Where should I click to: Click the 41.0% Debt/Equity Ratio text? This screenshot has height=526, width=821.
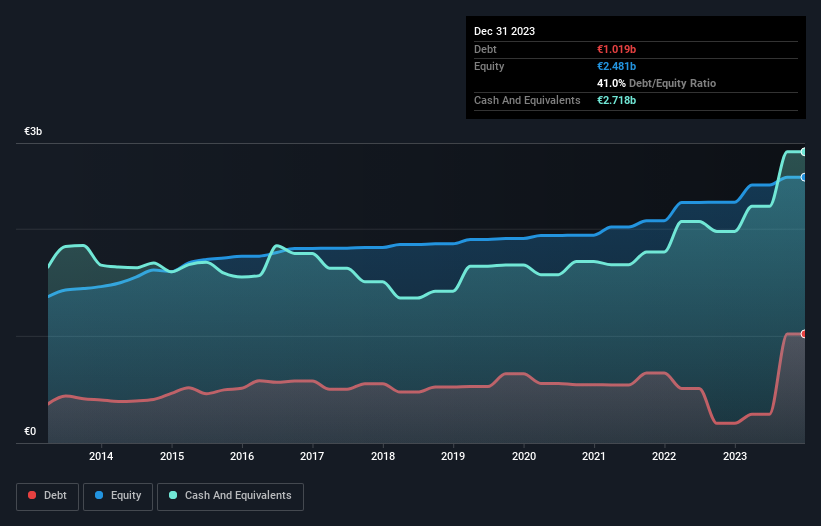[x=656, y=83]
